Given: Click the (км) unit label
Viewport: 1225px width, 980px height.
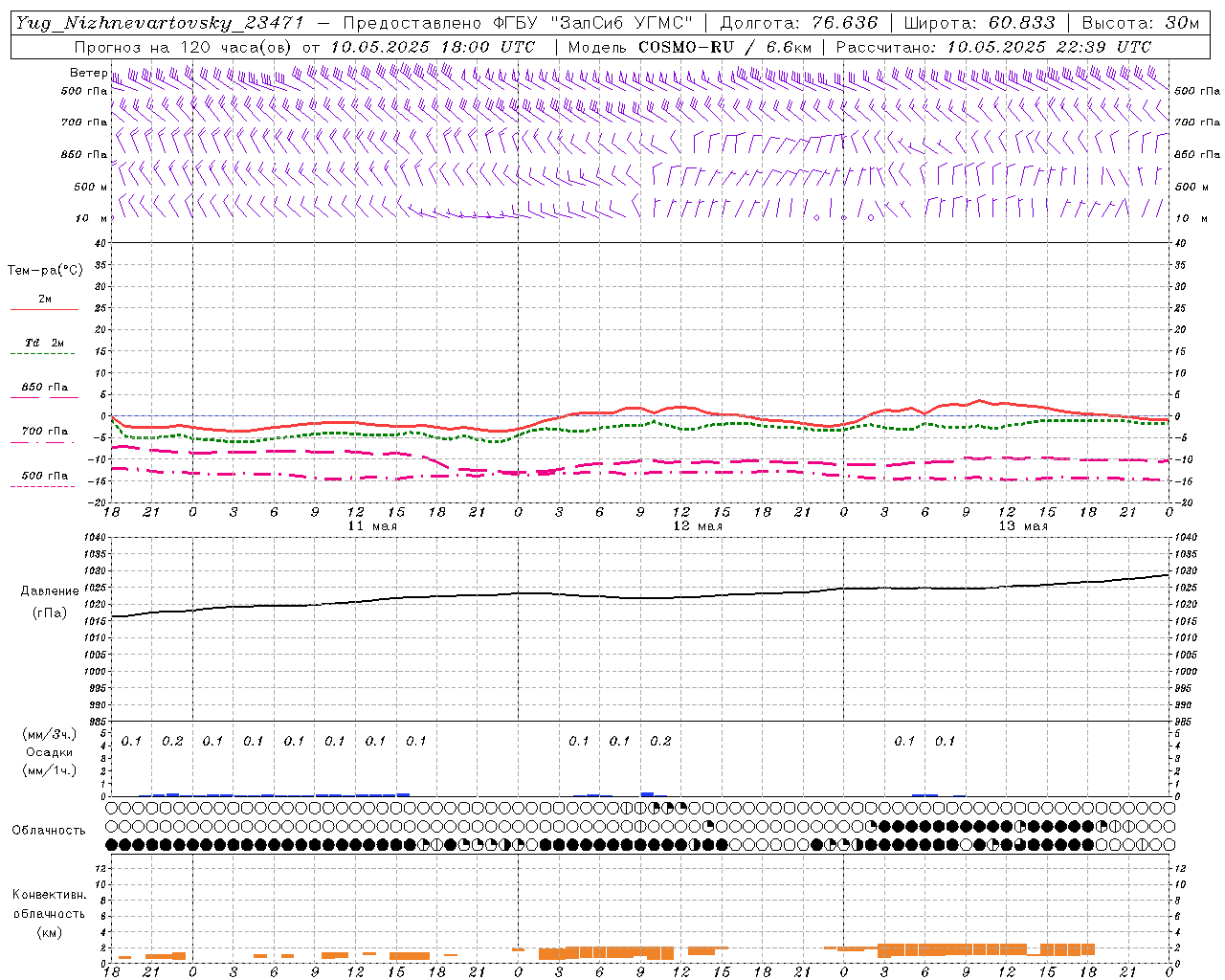Looking at the screenshot, I should tap(49, 932).
